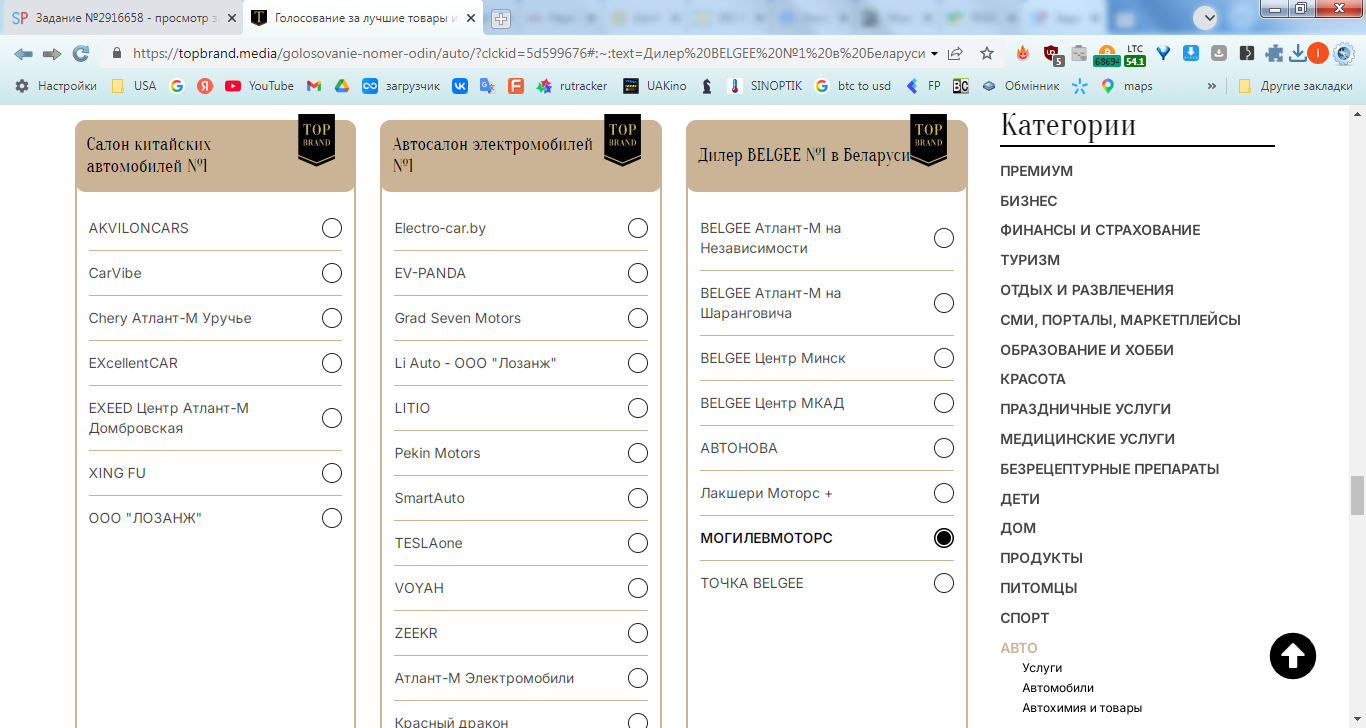
Task: Switch to the Задание №2916658 tab
Action: click(x=121, y=18)
